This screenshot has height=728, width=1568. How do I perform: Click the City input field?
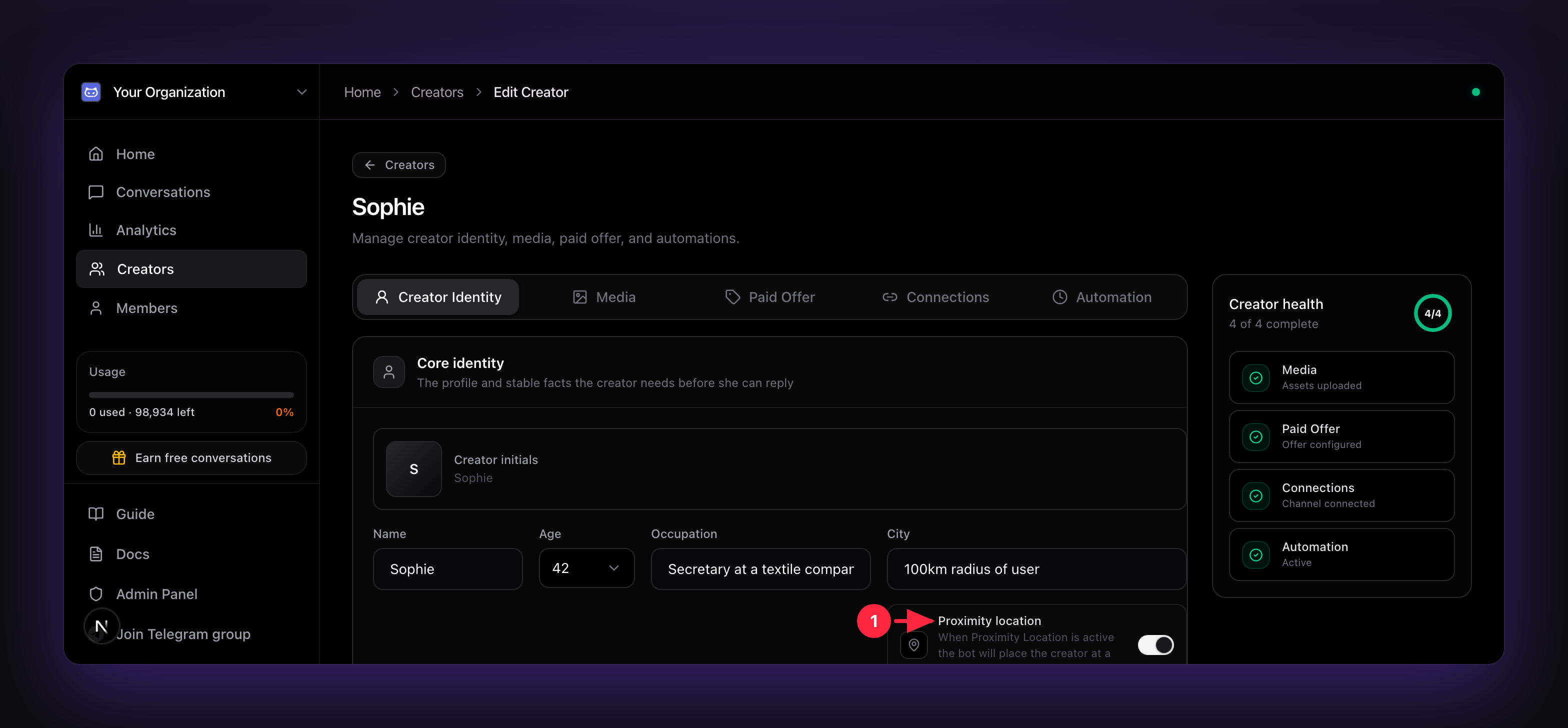[x=1036, y=568]
